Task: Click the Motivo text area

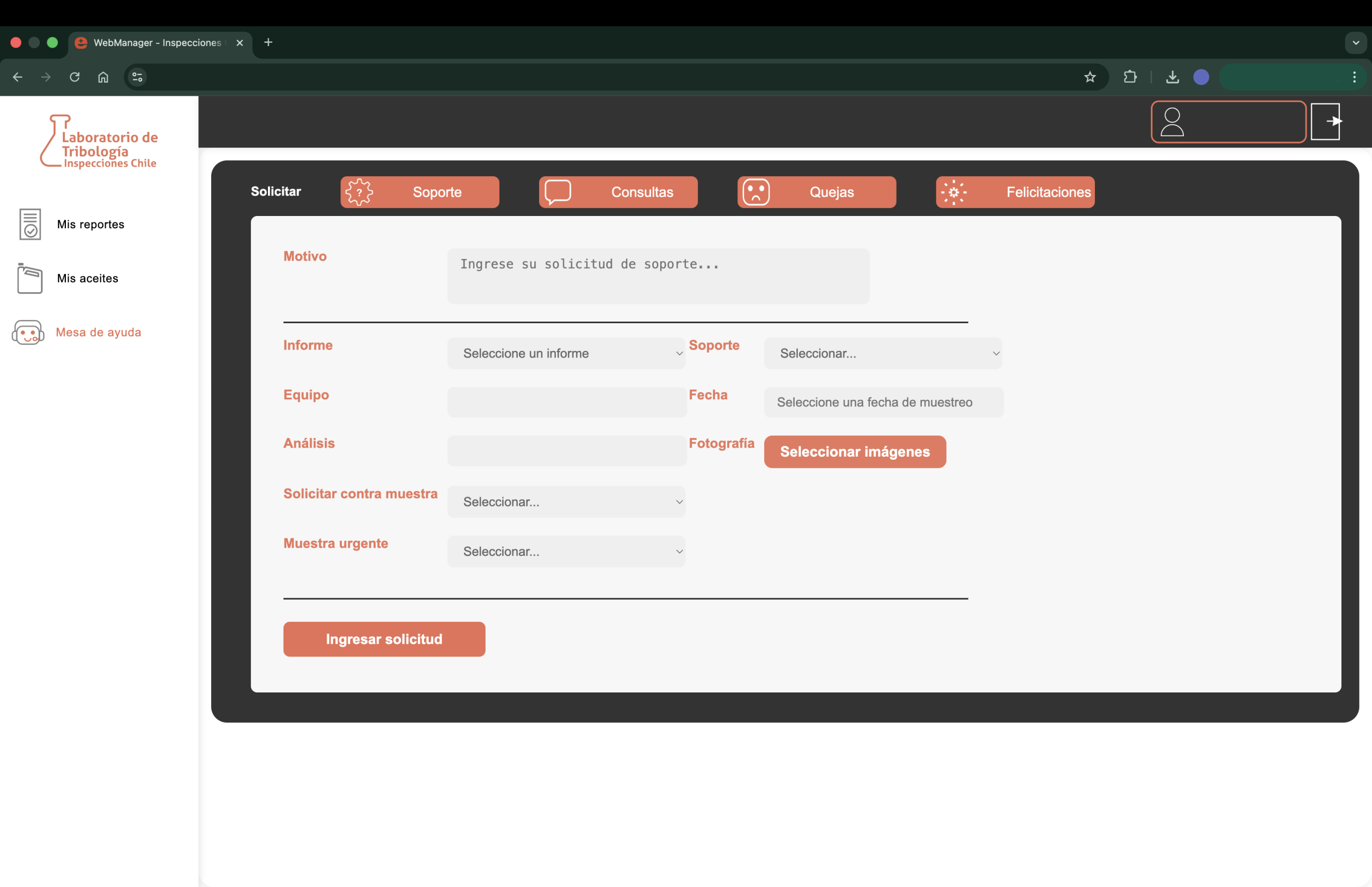Action: pos(658,276)
